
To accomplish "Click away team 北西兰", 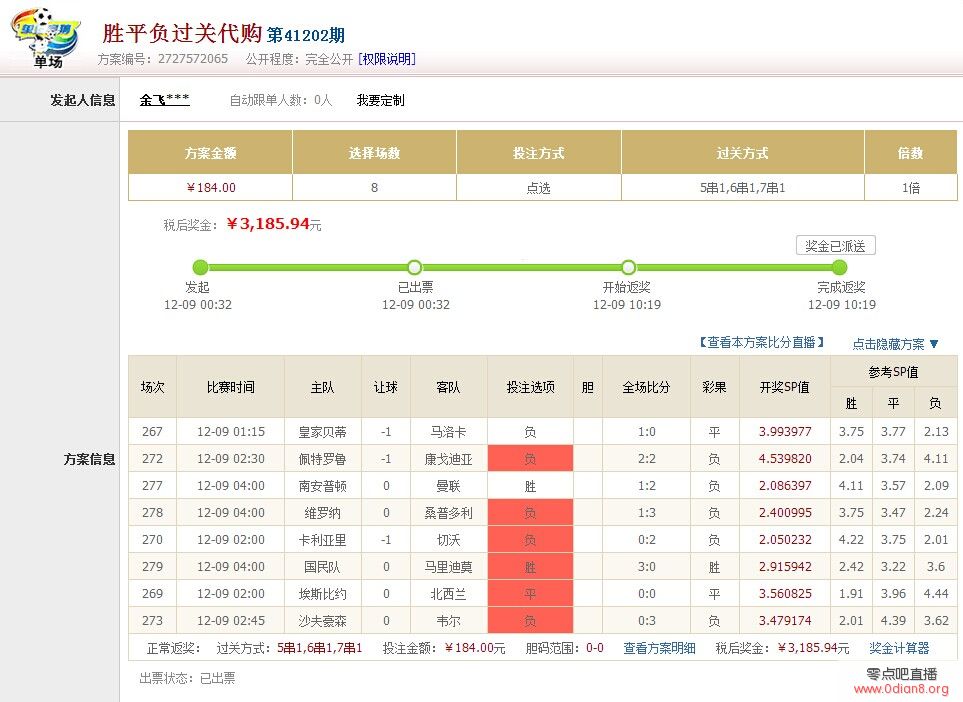I will pyautogui.click(x=448, y=594).
